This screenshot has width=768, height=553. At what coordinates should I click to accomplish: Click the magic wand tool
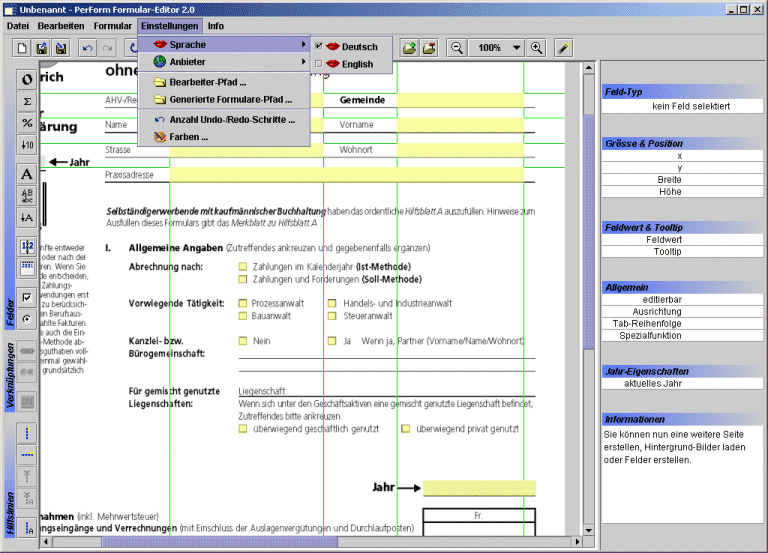click(564, 48)
